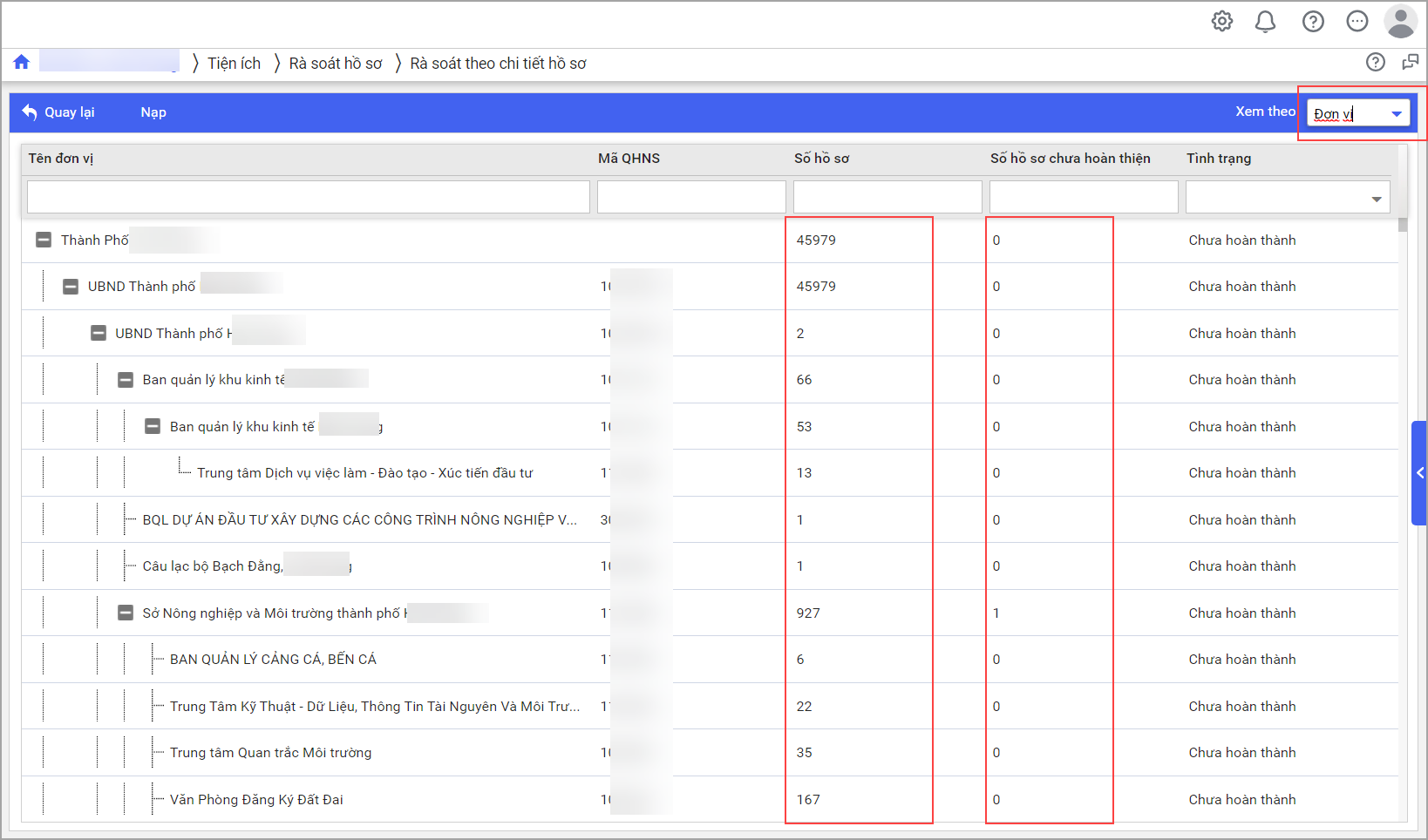This screenshot has height=840, width=1428.
Task: Collapse the first Ban quản lý khu kinh tế node
Action: (x=126, y=380)
